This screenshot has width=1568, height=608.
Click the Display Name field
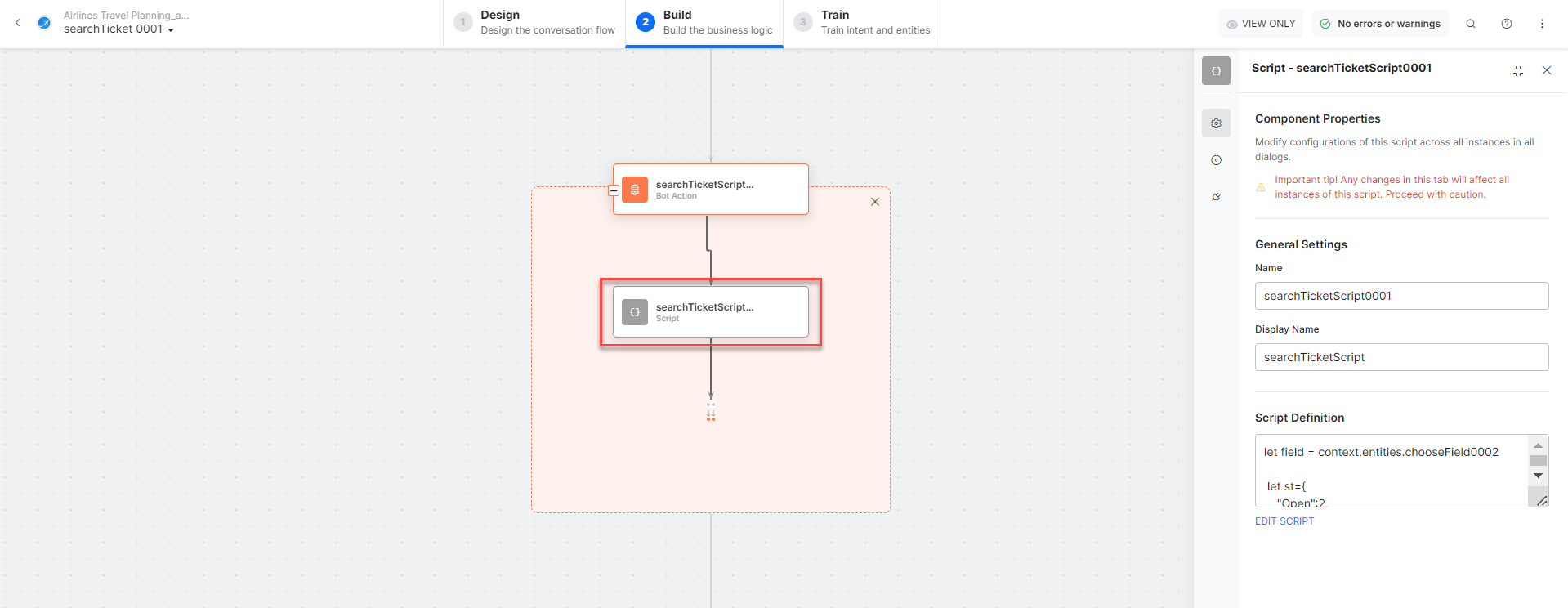pos(1401,357)
